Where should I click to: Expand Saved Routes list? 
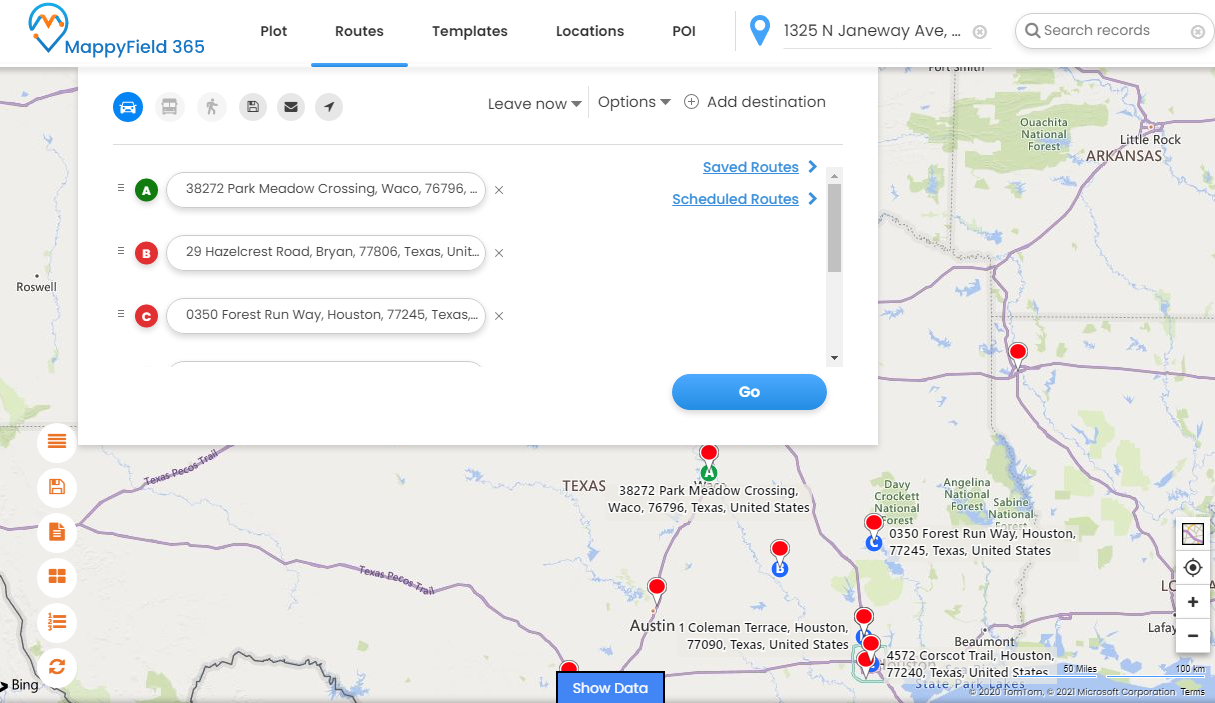pyautogui.click(x=759, y=167)
